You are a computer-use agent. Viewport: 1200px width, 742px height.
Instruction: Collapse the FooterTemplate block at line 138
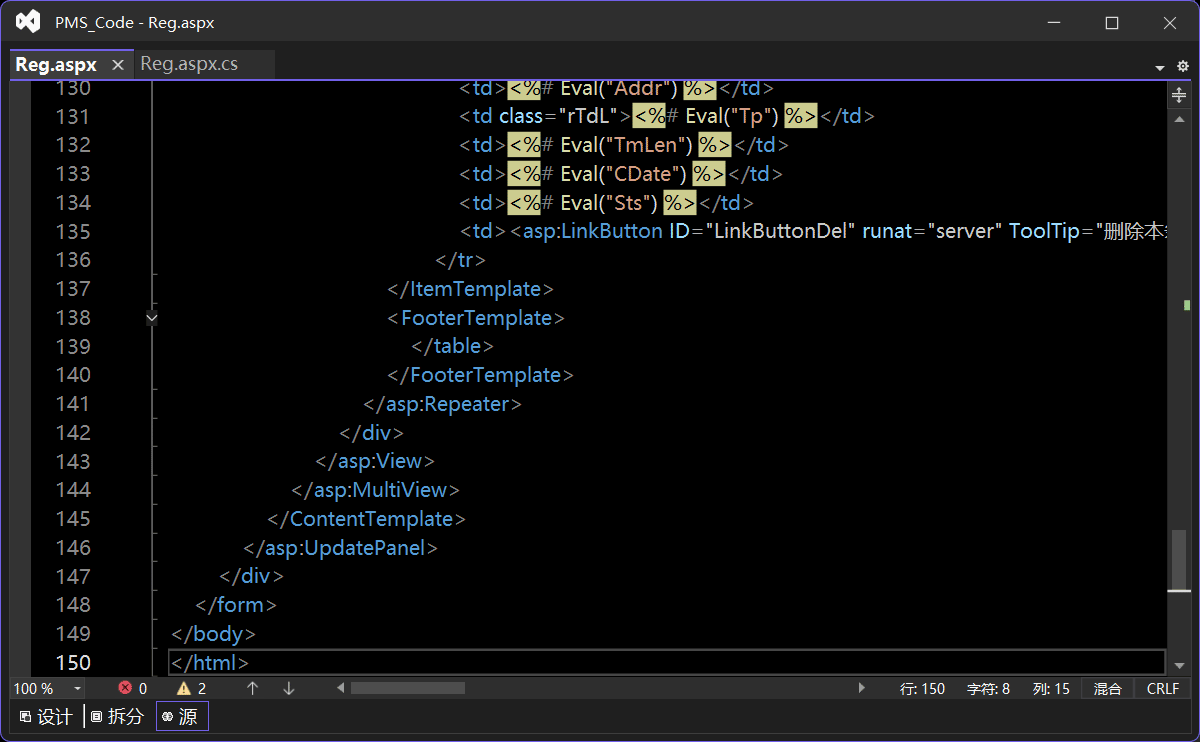(151, 318)
